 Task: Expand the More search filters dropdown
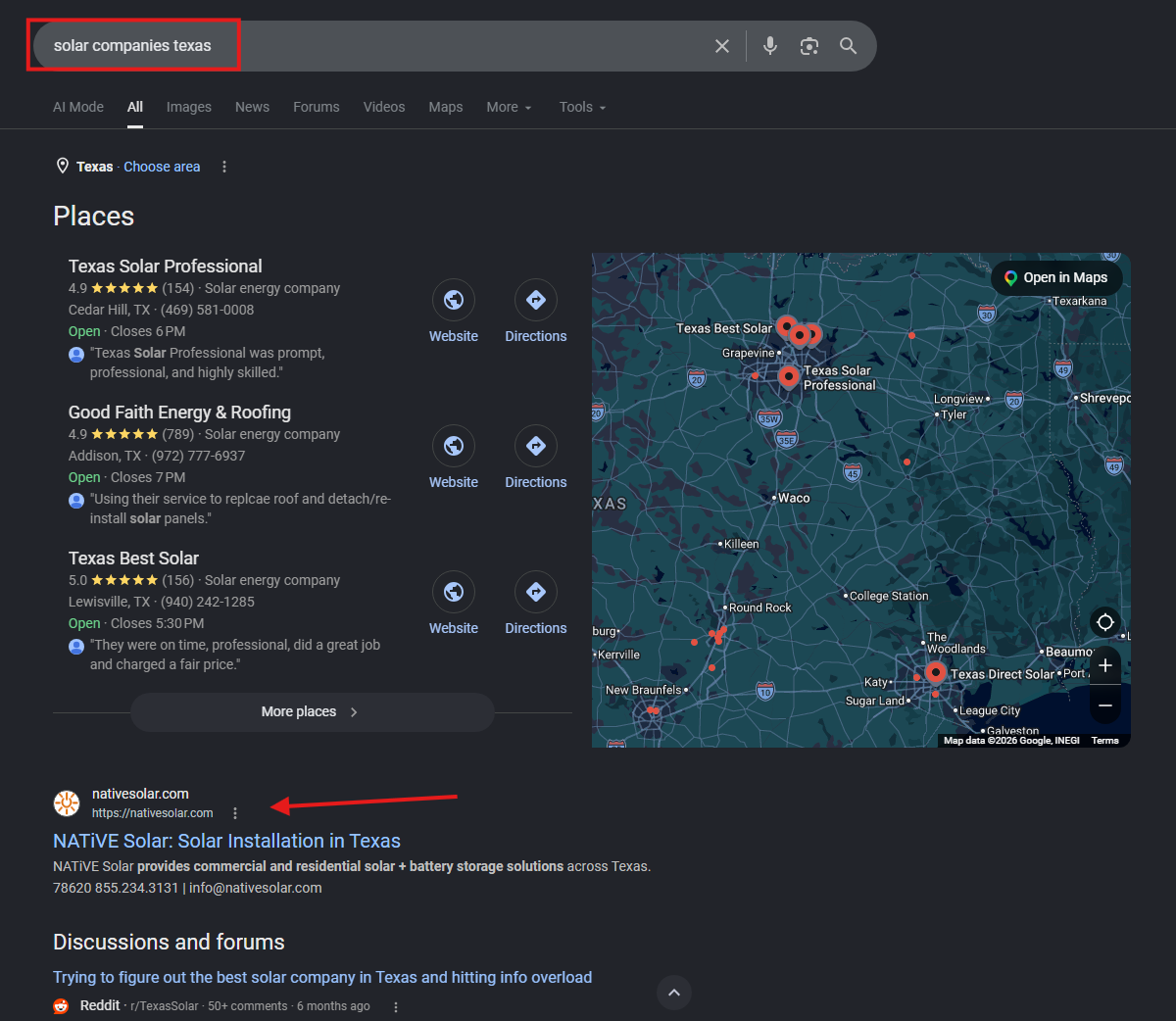tap(510, 107)
